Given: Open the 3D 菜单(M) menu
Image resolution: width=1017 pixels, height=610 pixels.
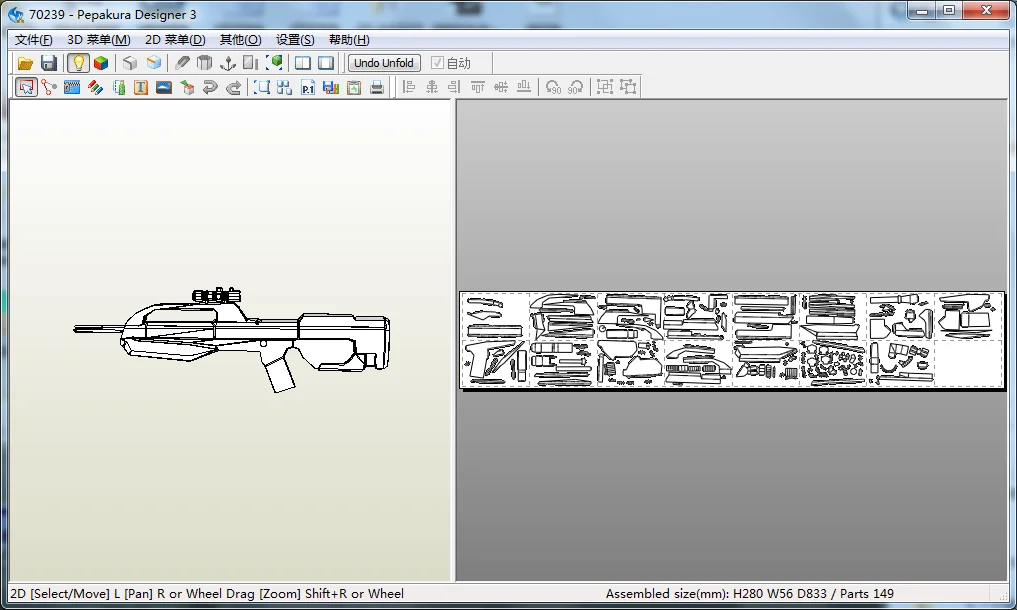Looking at the screenshot, I should (x=98, y=40).
